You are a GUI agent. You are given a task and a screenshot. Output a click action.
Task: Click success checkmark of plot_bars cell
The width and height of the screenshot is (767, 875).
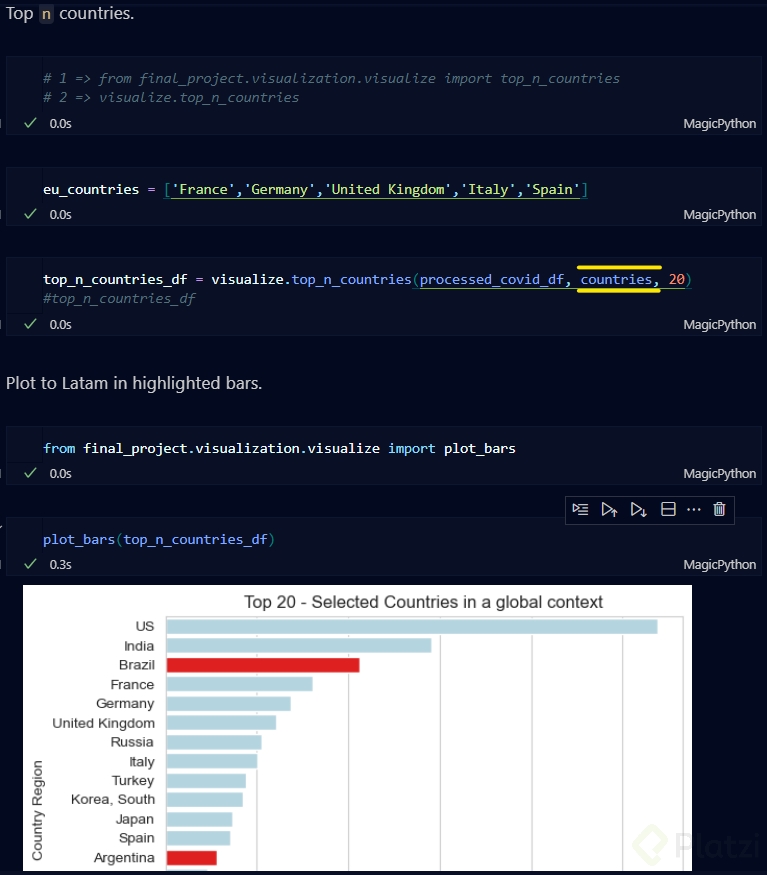30,564
